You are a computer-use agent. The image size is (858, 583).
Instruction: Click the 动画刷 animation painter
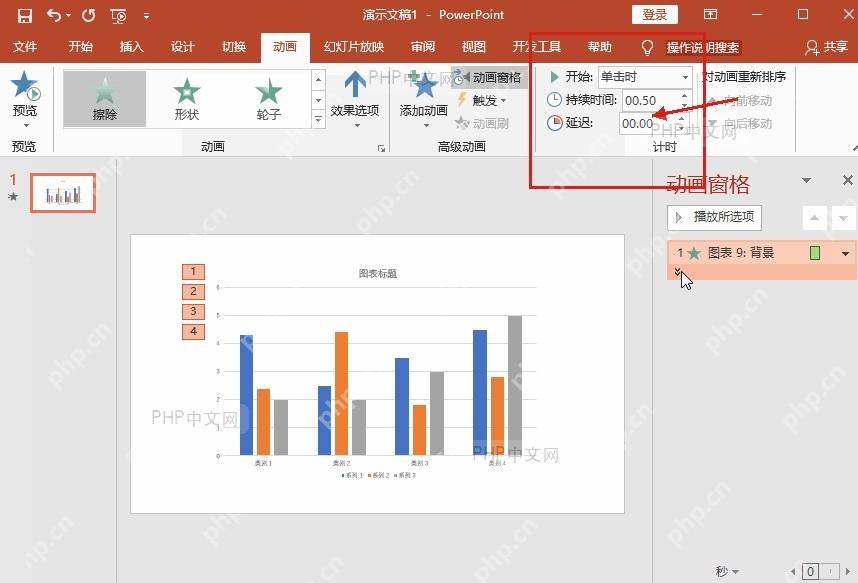pos(482,123)
